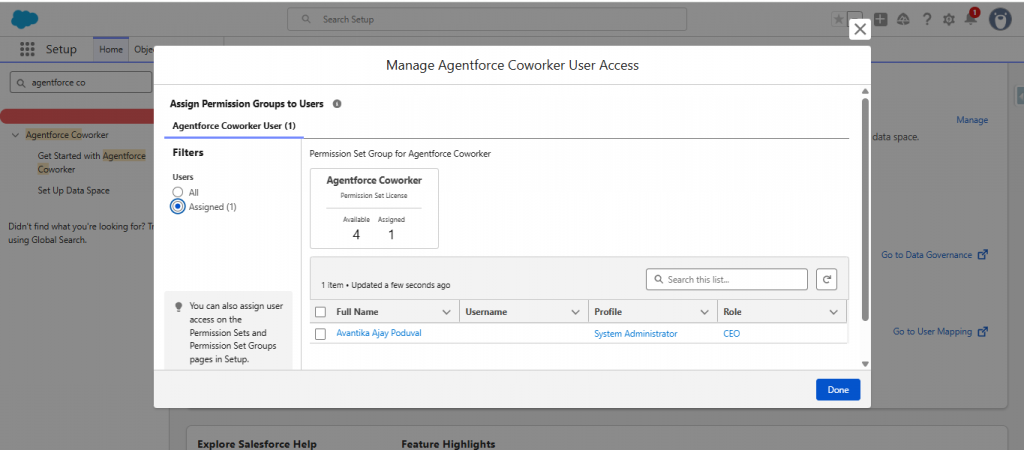Click the Explore Salesforce Help heading
Viewport: 1024px width, 450px height.
pyautogui.click(x=257, y=444)
